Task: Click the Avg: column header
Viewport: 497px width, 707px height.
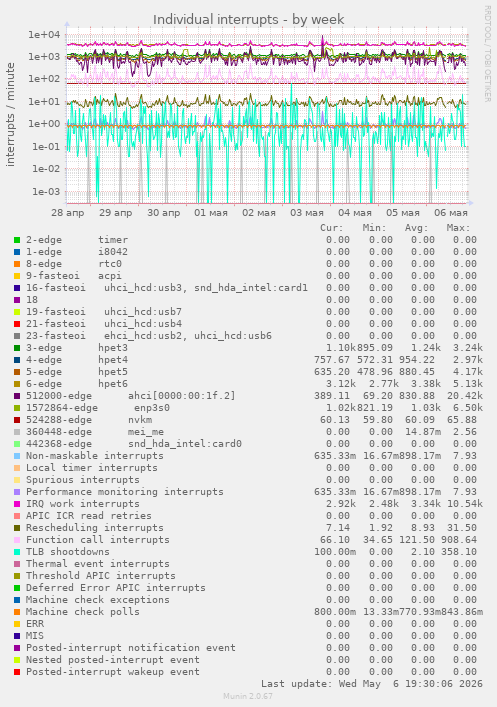Action: [x=416, y=228]
